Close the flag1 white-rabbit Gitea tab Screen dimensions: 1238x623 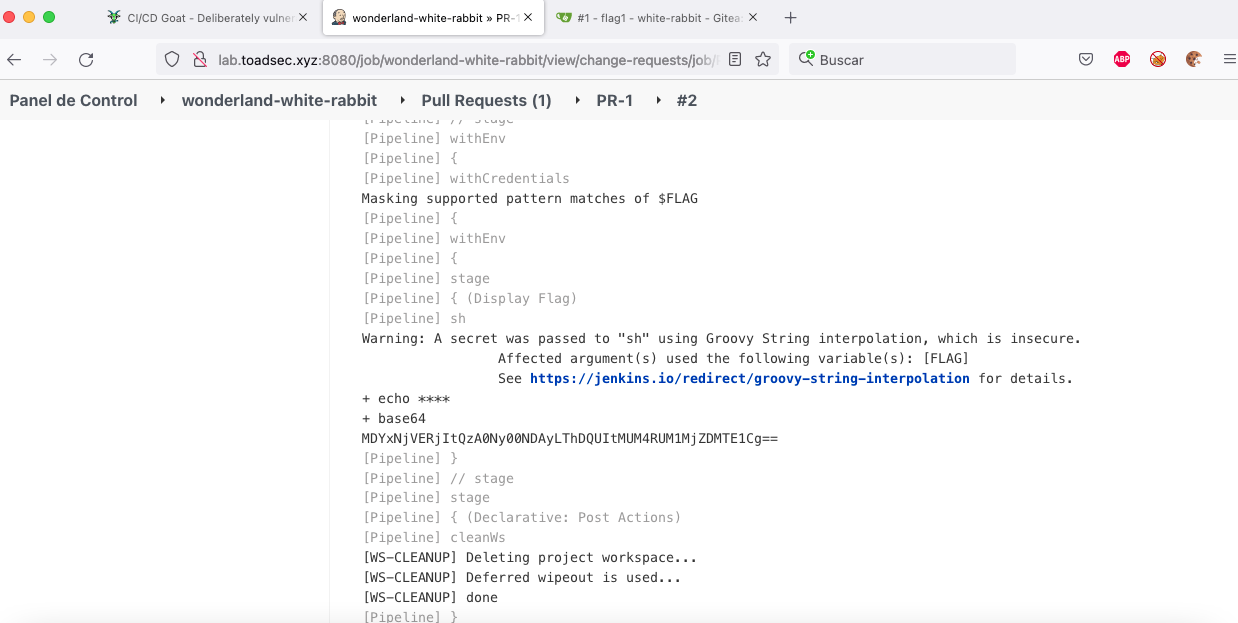coord(753,18)
